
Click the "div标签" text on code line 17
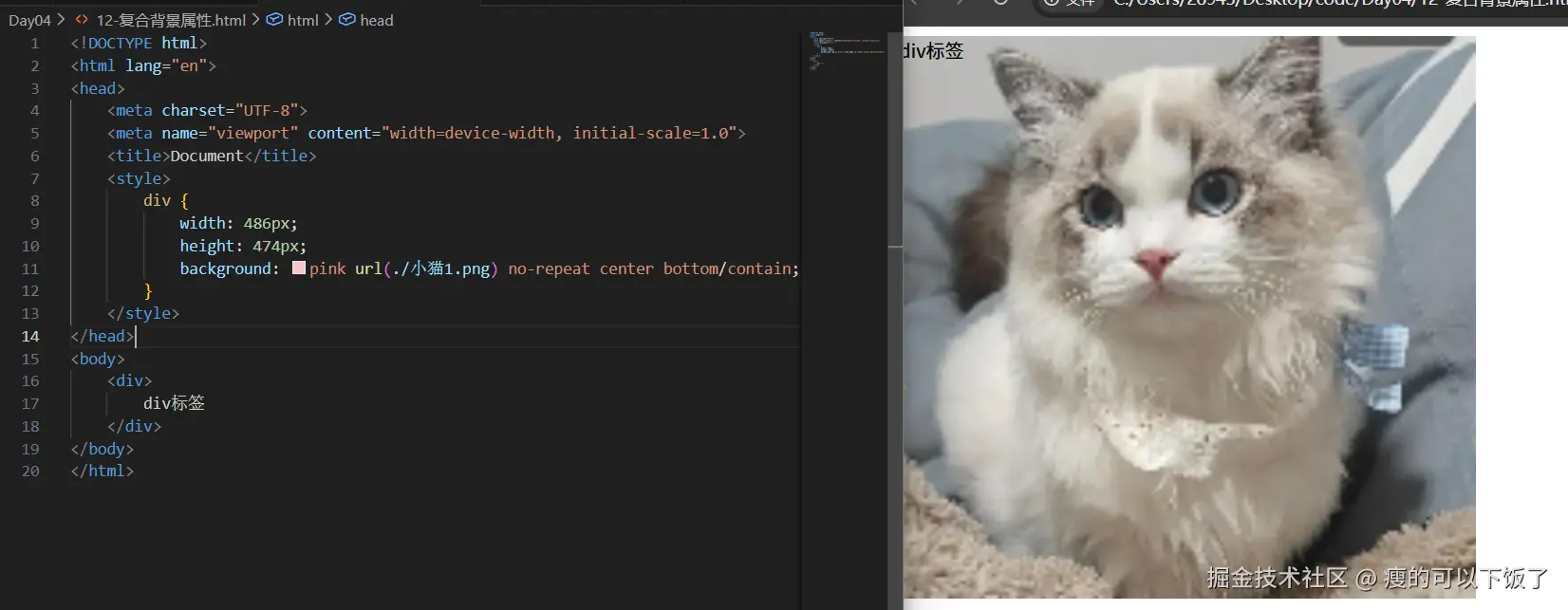175,404
